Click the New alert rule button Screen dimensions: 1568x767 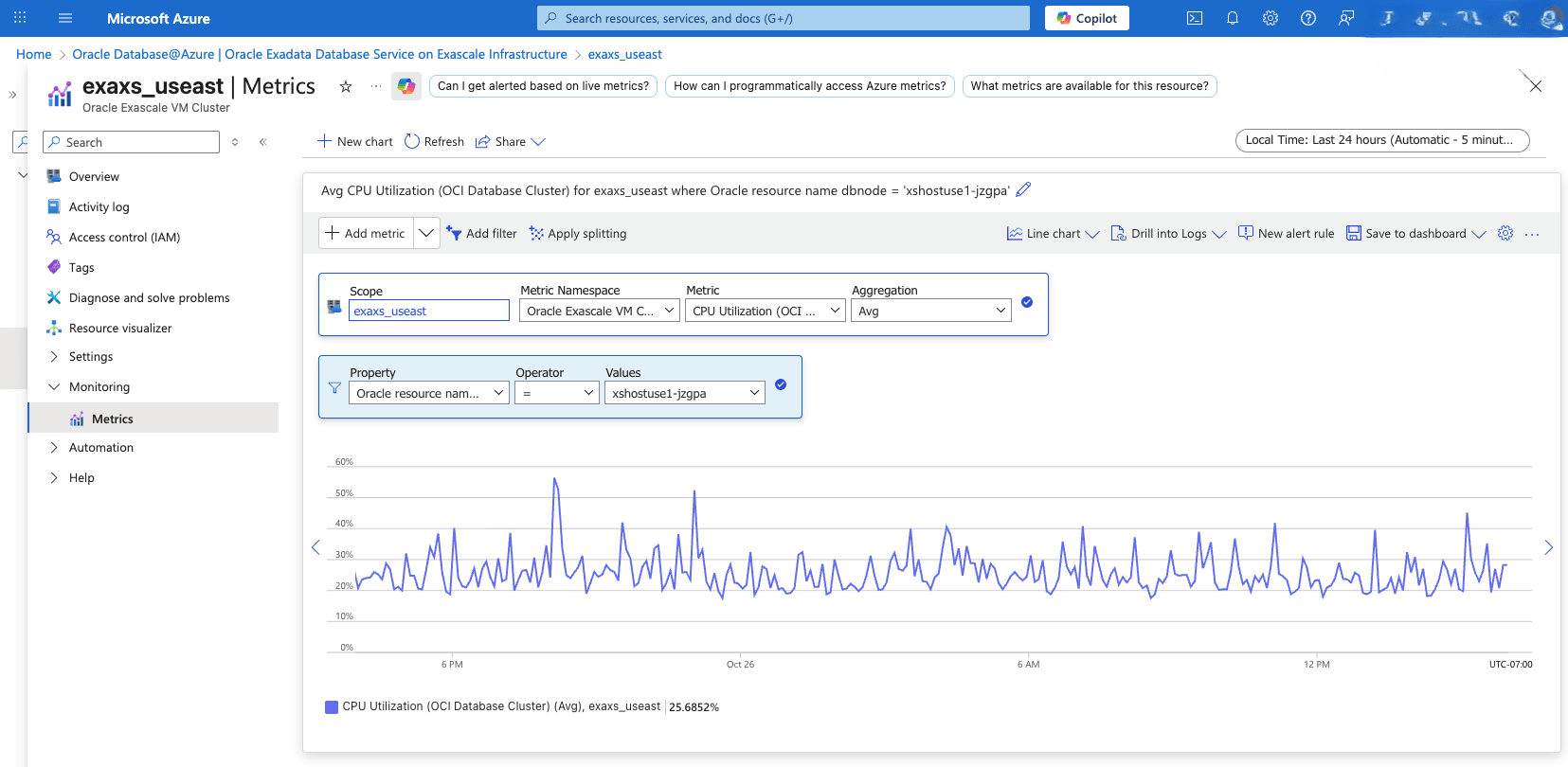(x=1286, y=234)
